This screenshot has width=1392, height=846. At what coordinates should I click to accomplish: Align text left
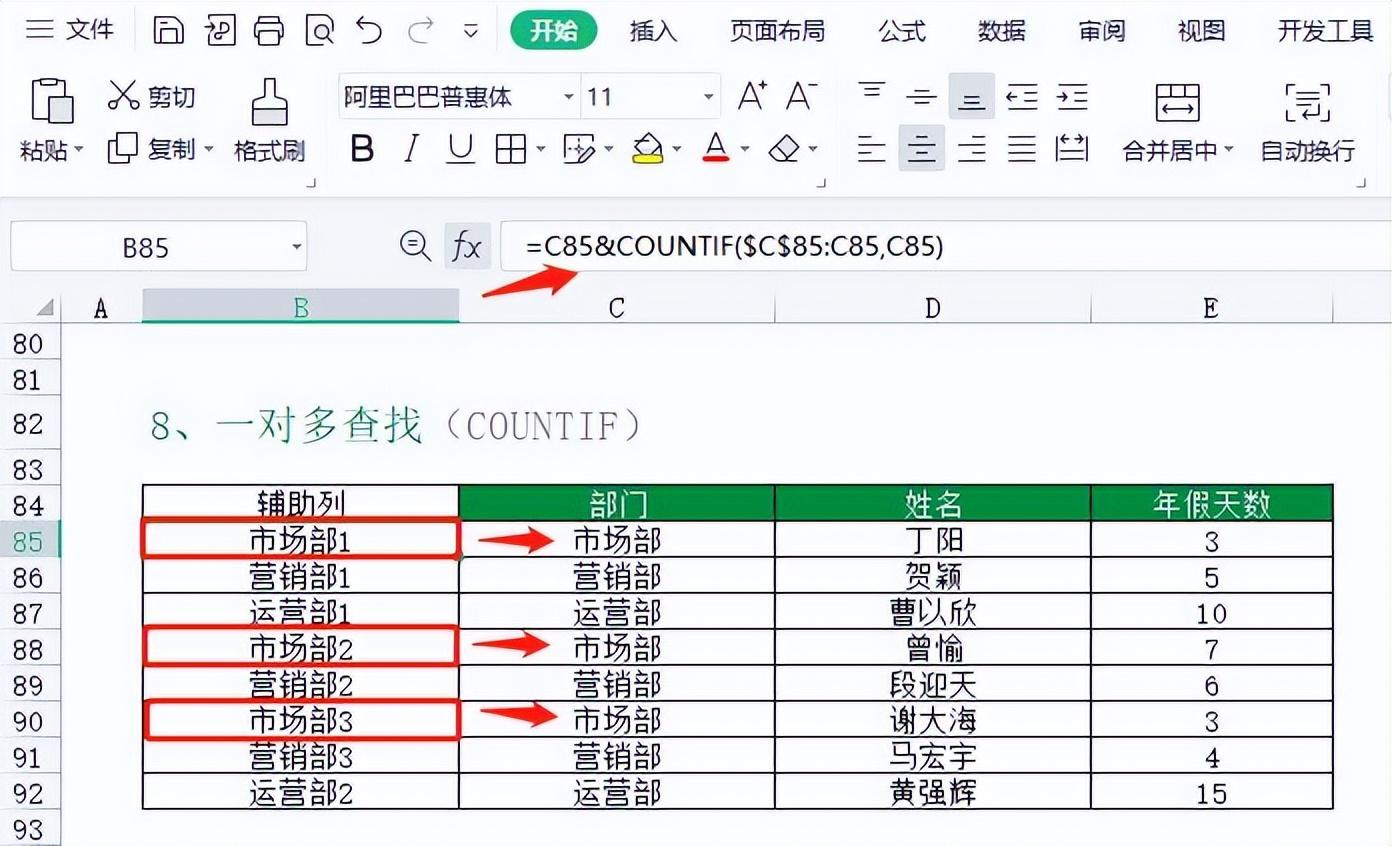(x=872, y=150)
